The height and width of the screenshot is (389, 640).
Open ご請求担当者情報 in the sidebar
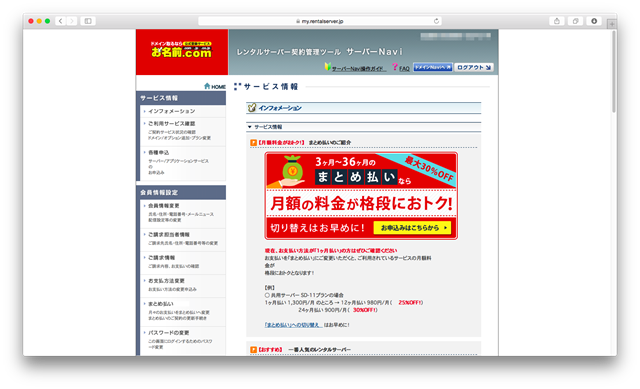169,234
